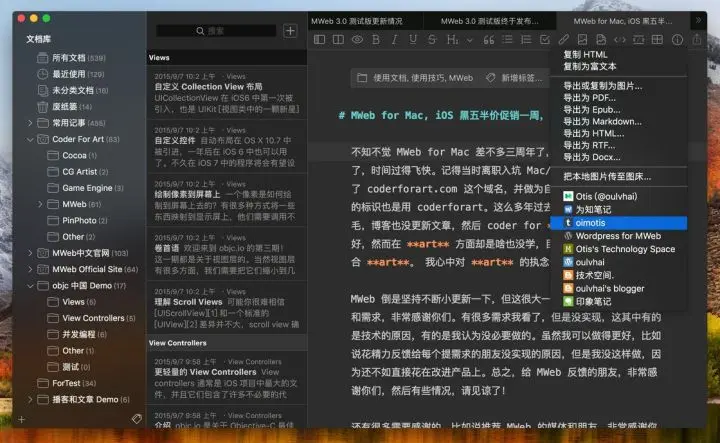Choose 导出为 Epub menu item
This screenshot has height=443, width=720.
pos(619,110)
